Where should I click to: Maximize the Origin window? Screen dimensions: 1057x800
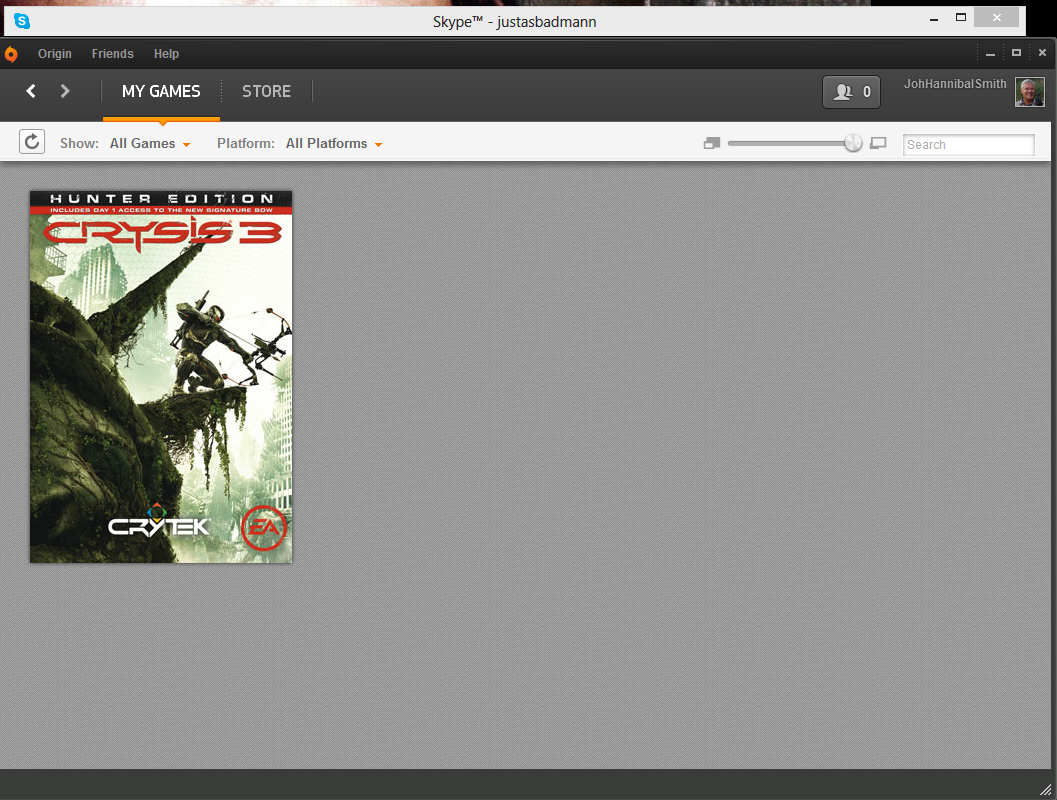(x=1016, y=53)
